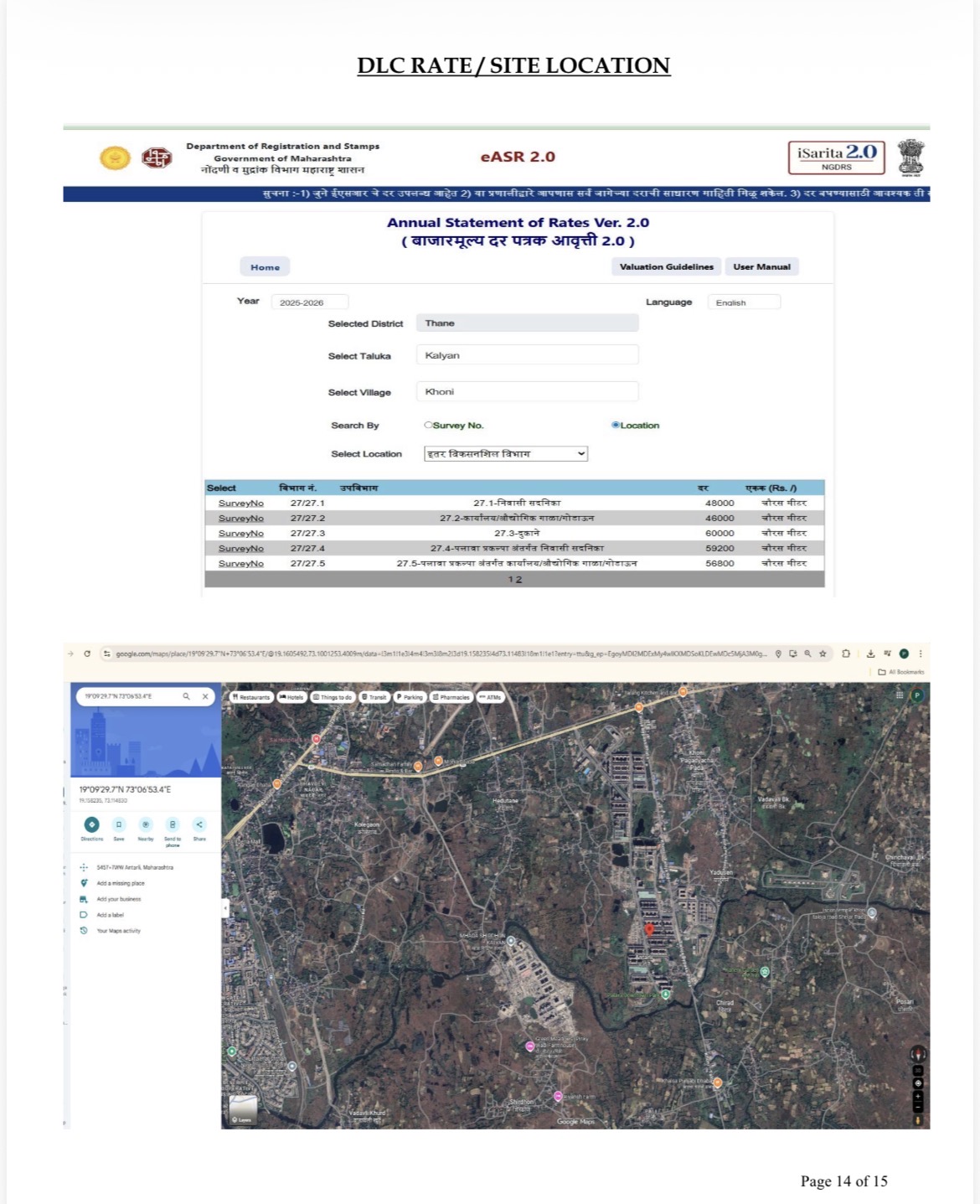
Task: Share the map location
Action: tap(199, 824)
